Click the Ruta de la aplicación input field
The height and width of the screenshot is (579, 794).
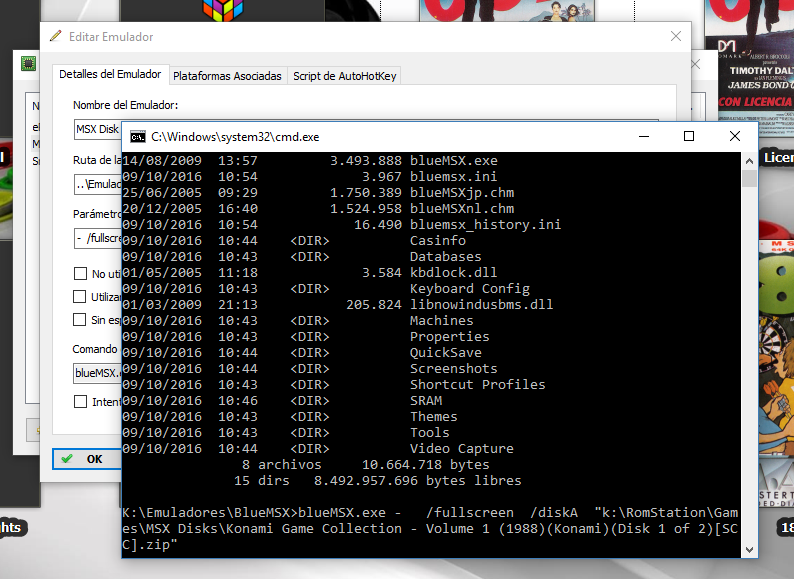coord(98,184)
